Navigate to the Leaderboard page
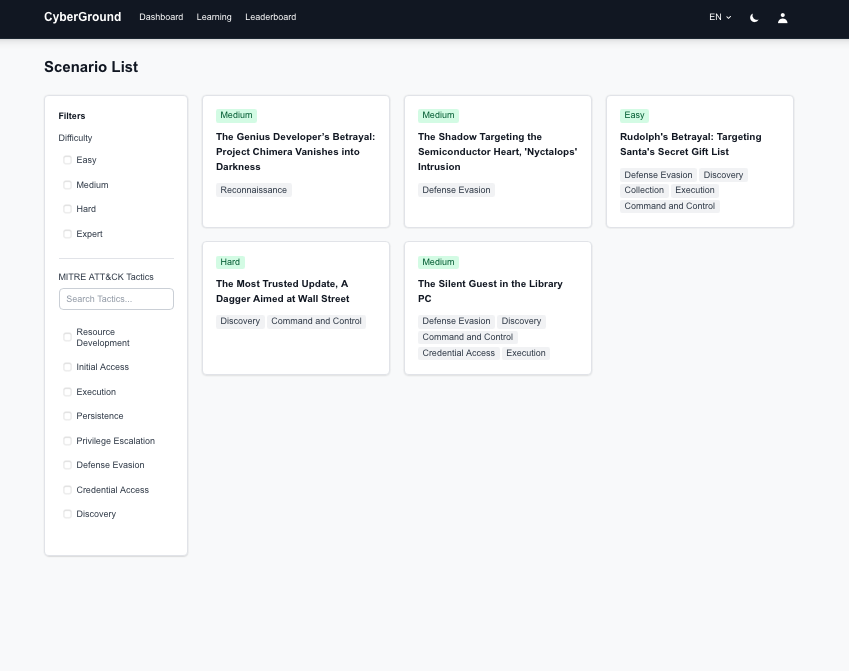The width and height of the screenshot is (849, 671). click(270, 17)
